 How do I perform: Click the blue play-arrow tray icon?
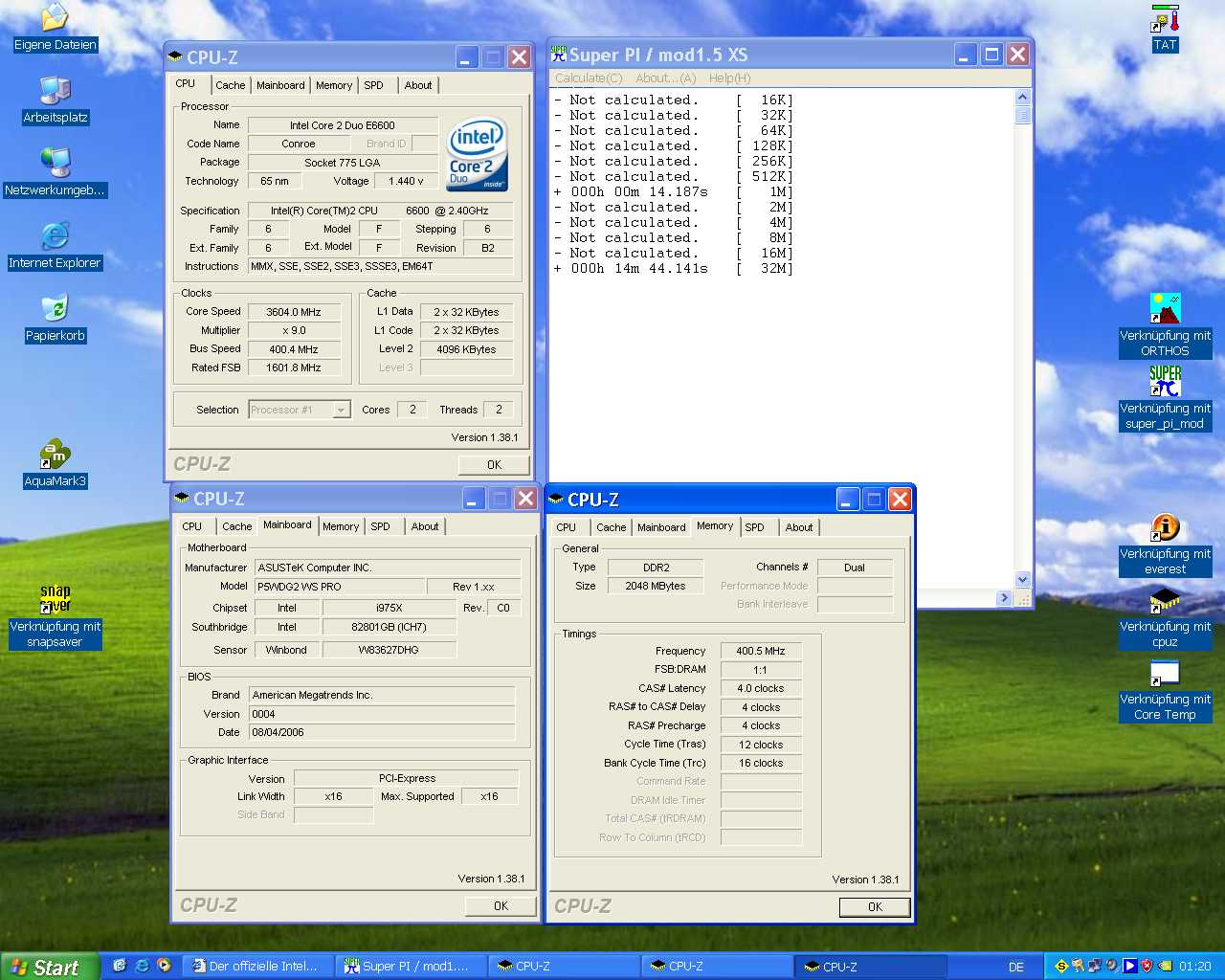point(1130,967)
